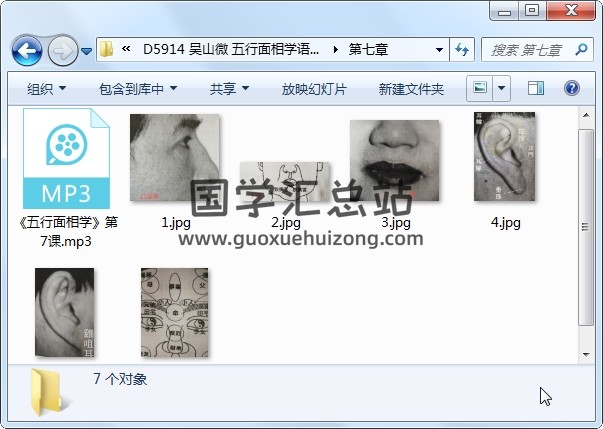Viewport: 603px width, 429px height.
Task: Close the Explorer window
Action: coord(571,10)
